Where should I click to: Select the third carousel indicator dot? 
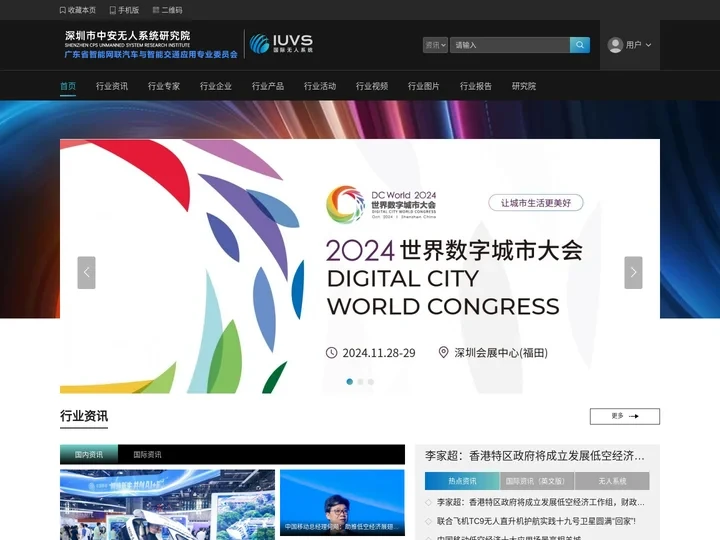click(x=371, y=381)
